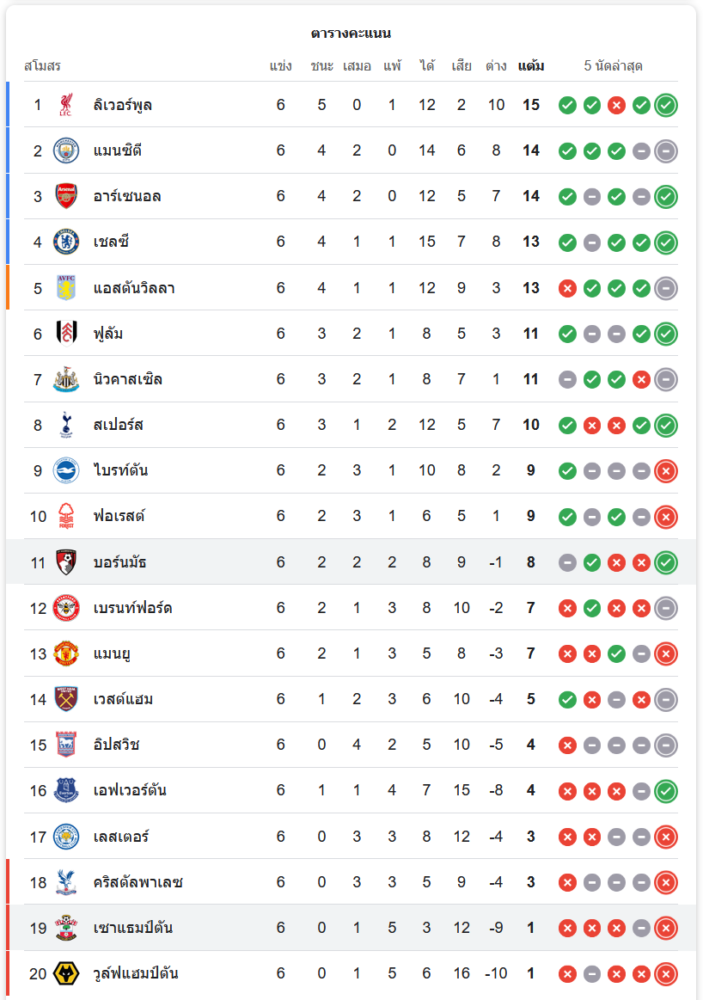Select the เซาแธมป์ตัน Southampton row

[x=351, y=927]
